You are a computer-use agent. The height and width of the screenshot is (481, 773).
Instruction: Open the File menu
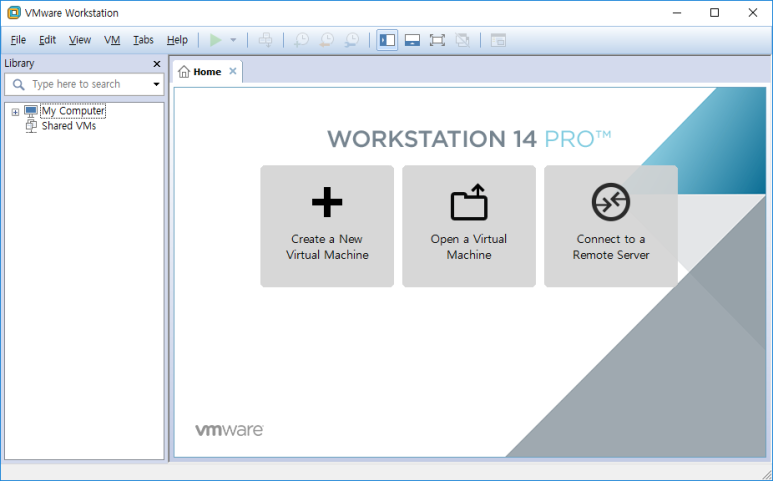pyautogui.click(x=18, y=40)
